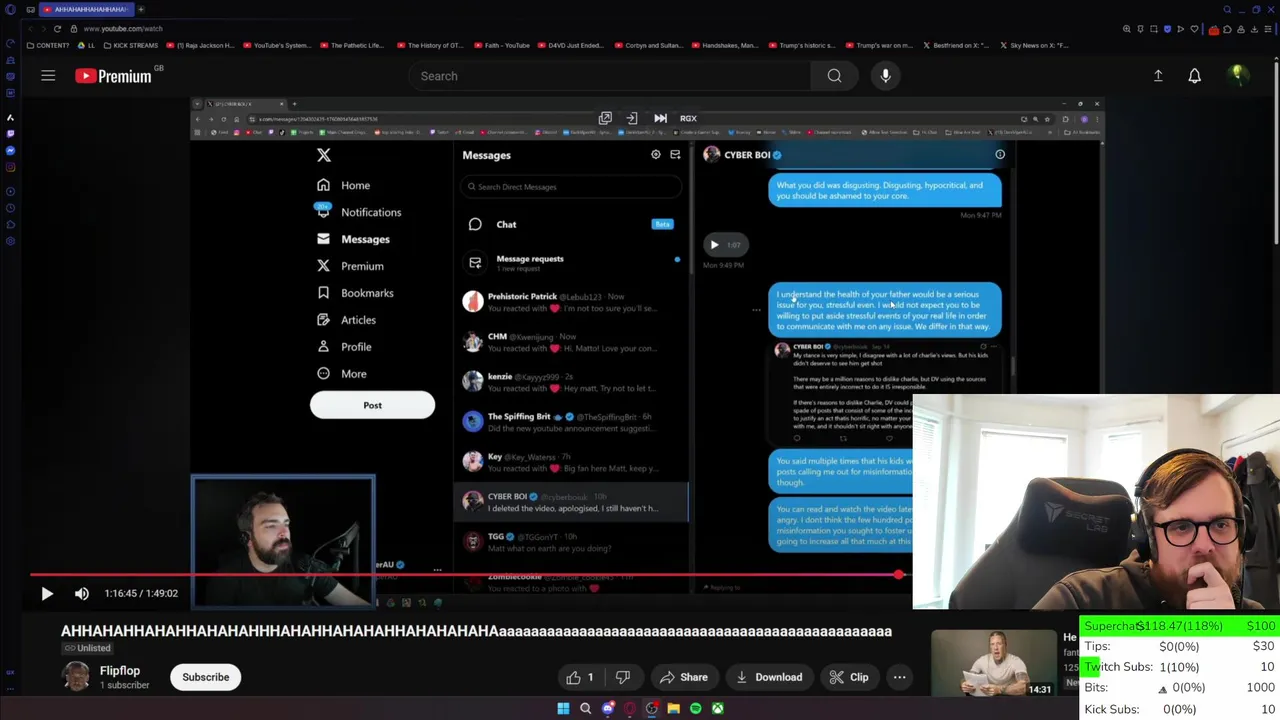Click the search magnifier button
Viewport: 1280px width, 720px height.
[x=834, y=76]
